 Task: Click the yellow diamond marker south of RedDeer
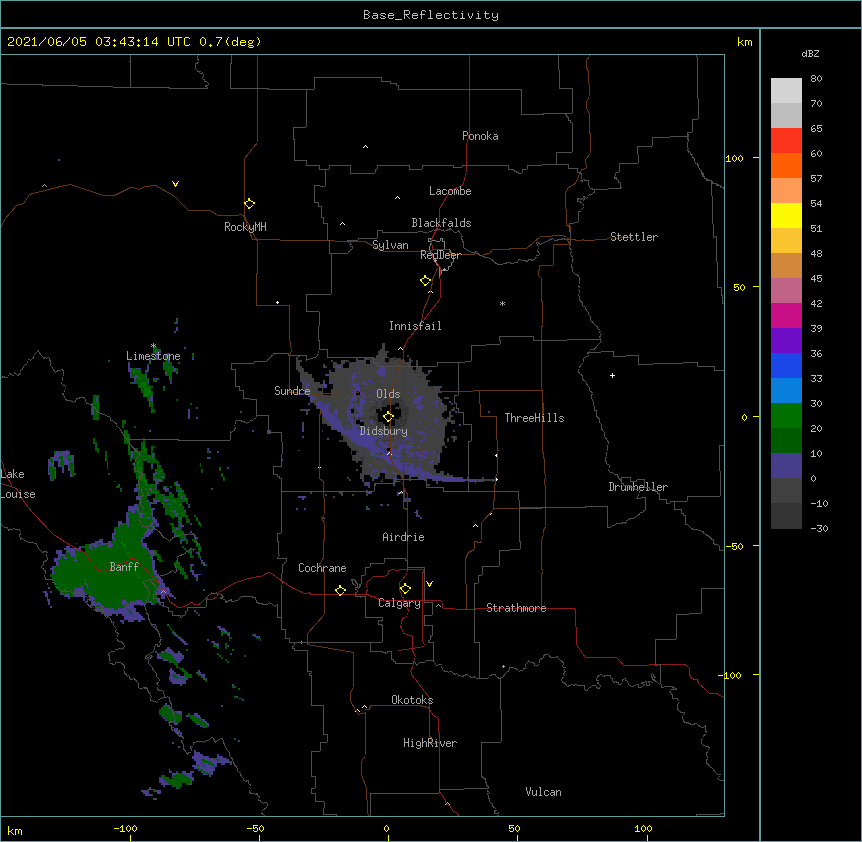click(425, 281)
